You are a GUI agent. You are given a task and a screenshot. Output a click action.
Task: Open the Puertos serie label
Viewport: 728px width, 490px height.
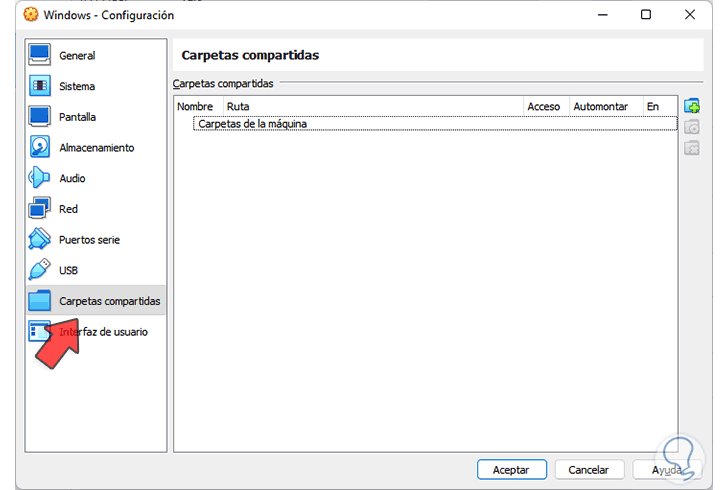pos(90,240)
